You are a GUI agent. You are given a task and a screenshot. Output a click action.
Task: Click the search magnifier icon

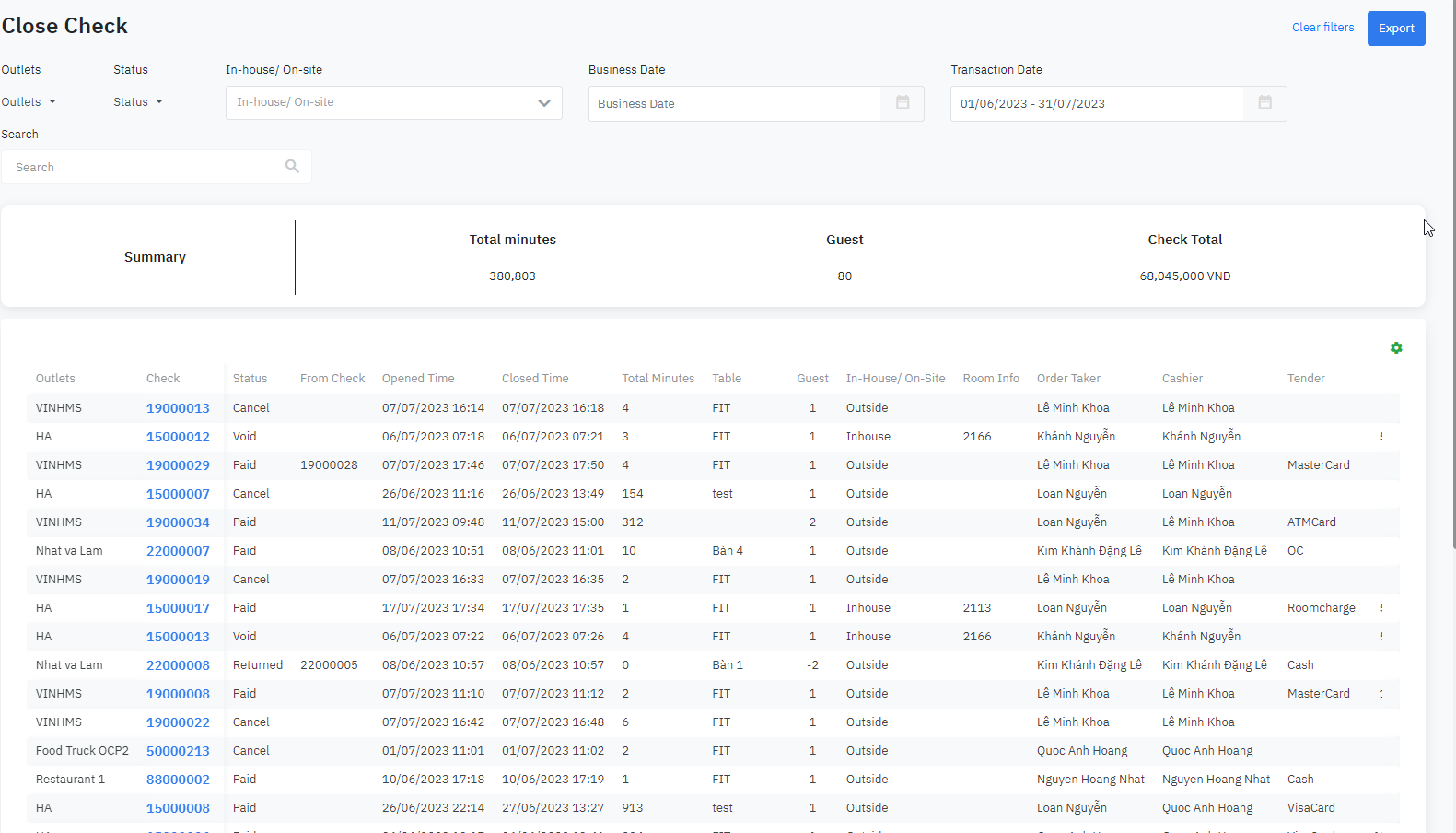(x=292, y=167)
